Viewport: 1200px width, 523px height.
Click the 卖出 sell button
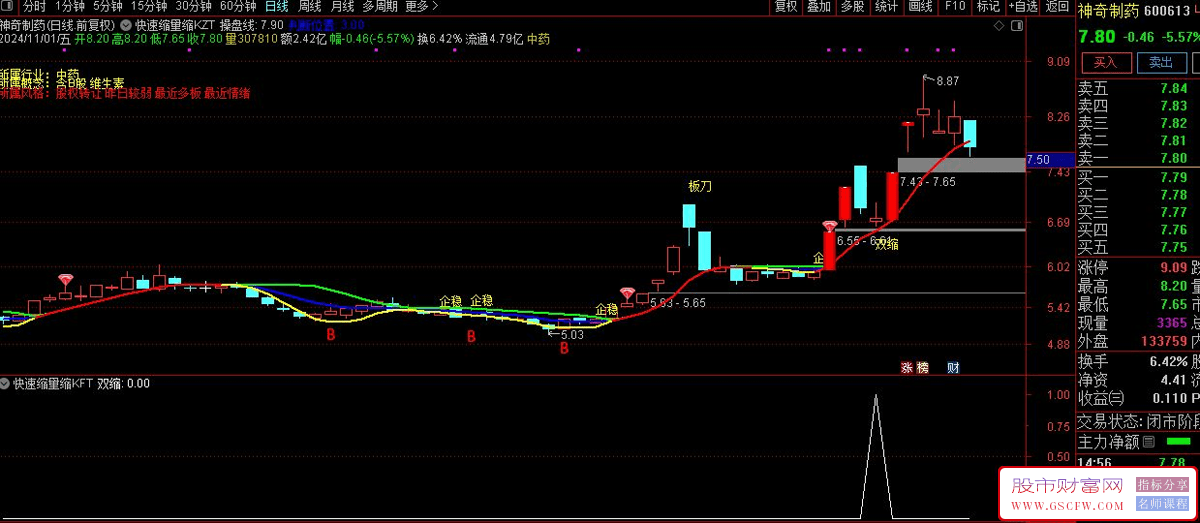pyautogui.click(x=1161, y=62)
